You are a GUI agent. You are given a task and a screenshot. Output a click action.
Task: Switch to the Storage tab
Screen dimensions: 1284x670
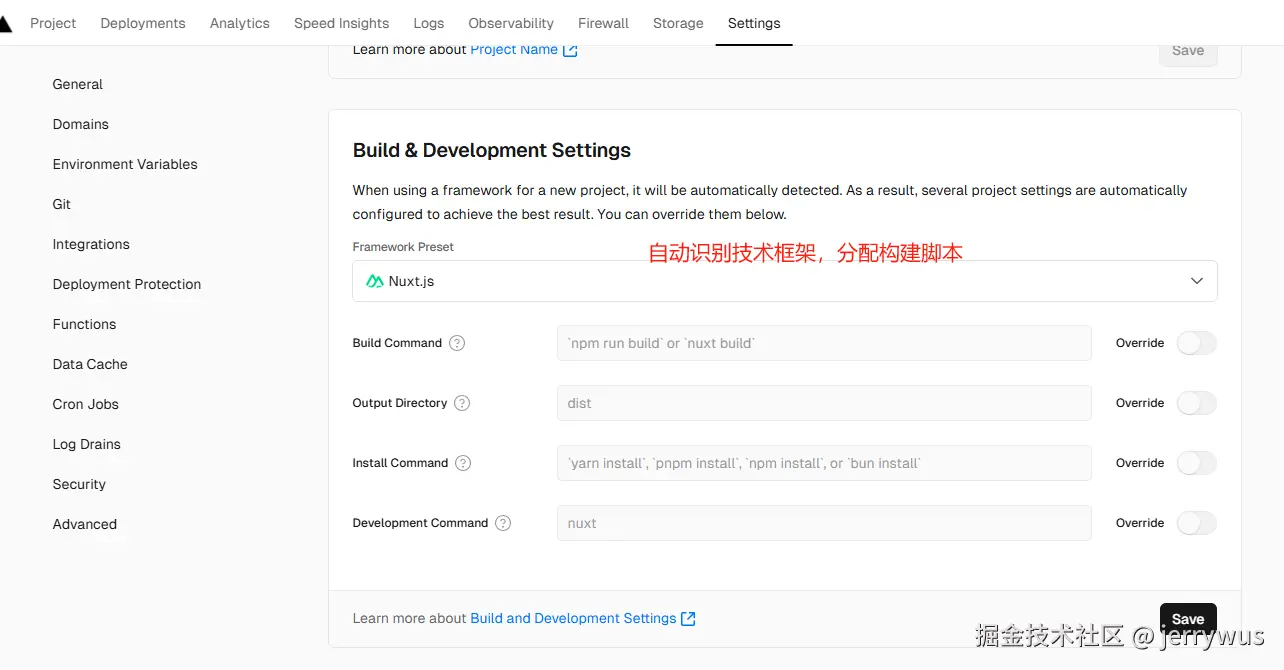678,23
